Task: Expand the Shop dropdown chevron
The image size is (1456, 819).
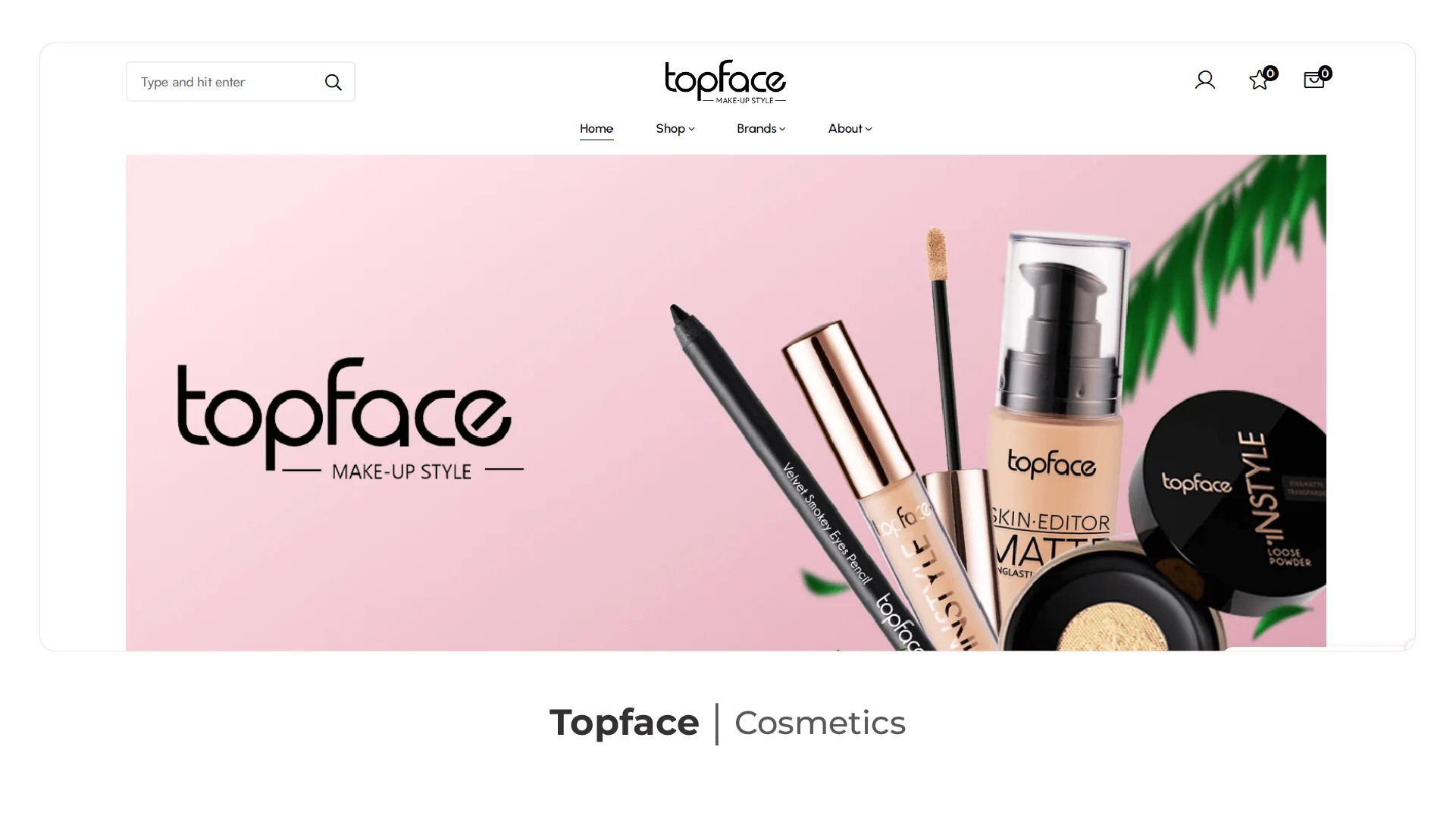Action: [x=691, y=130]
